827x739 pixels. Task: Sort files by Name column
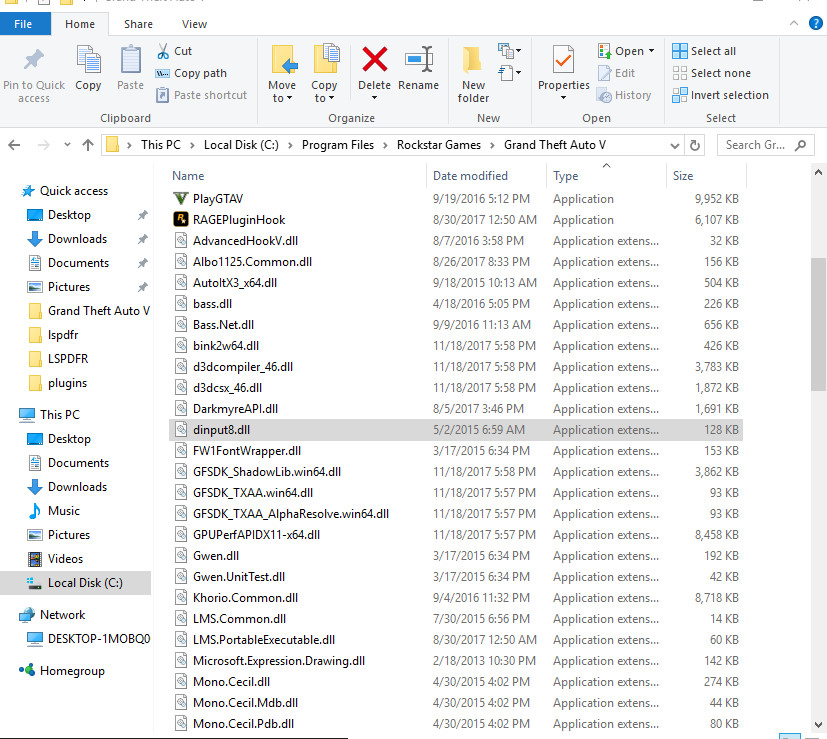pos(297,176)
